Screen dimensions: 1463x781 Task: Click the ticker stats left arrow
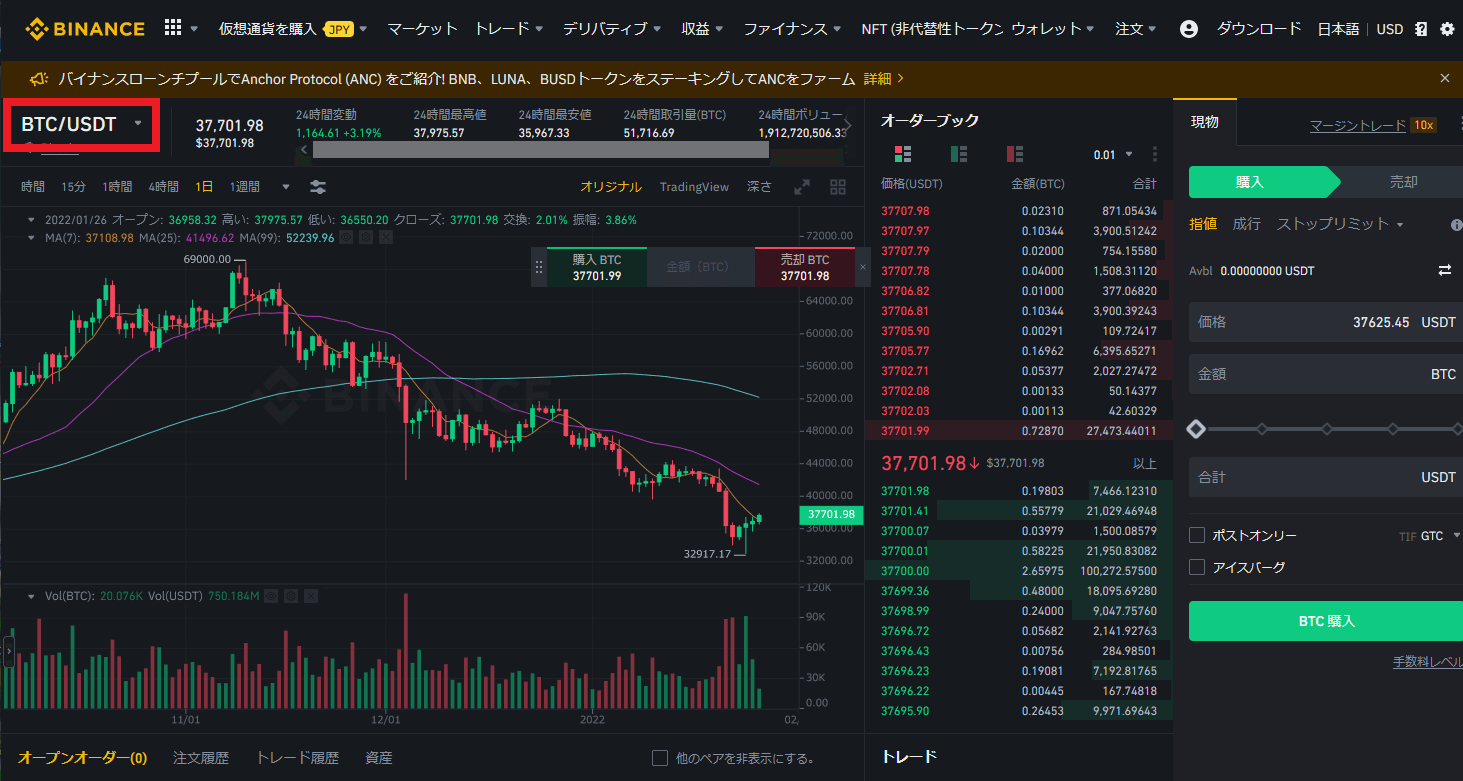coord(304,149)
